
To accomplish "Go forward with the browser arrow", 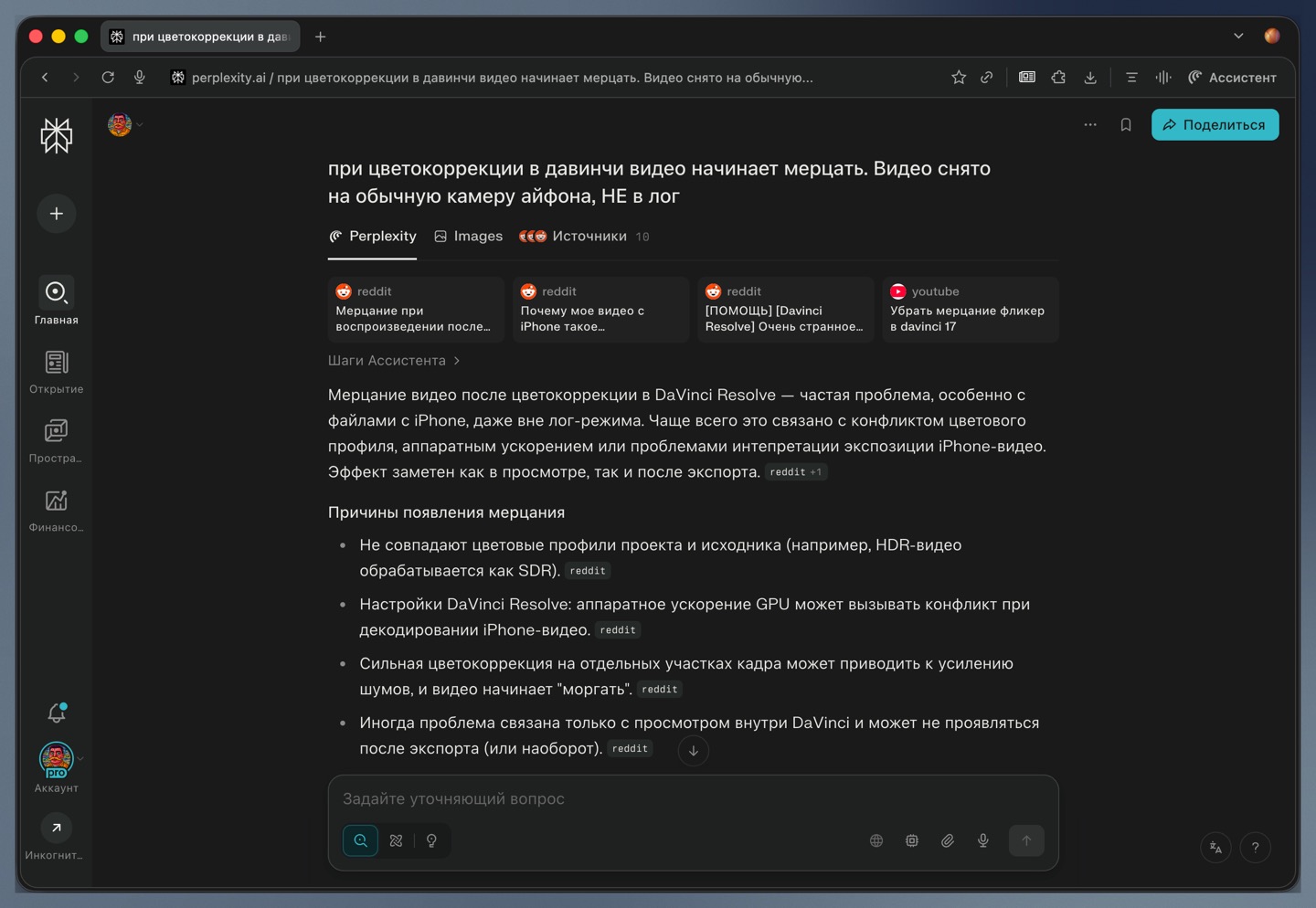I will point(76,78).
